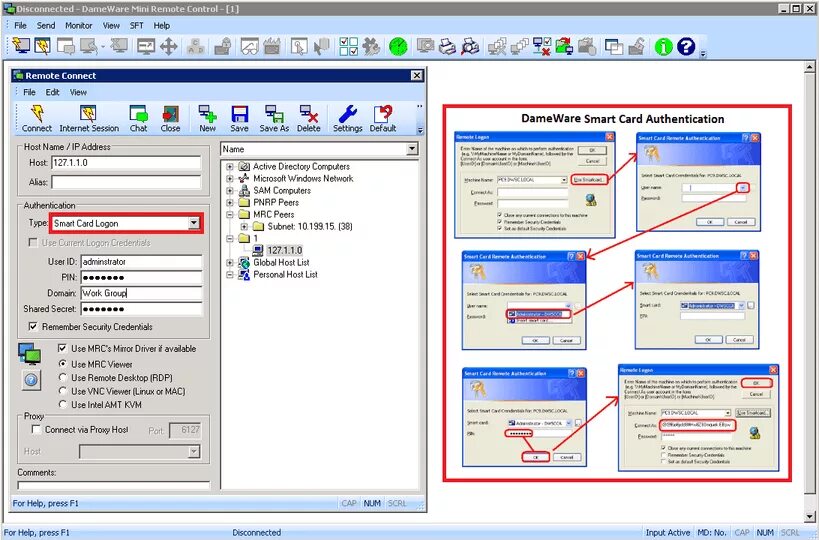Open the Name dropdown above host tree
Image resolution: width=819 pixels, height=540 pixels.
[412, 149]
